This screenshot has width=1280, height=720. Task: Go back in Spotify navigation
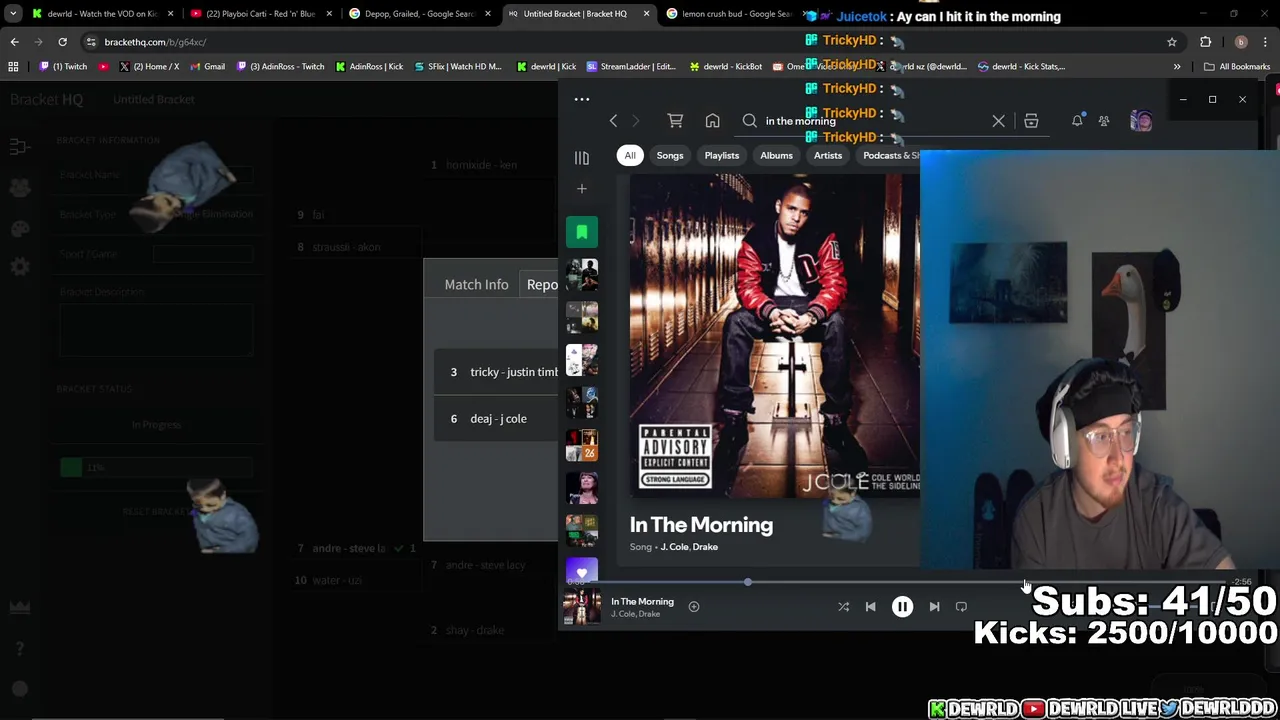(x=613, y=121)
